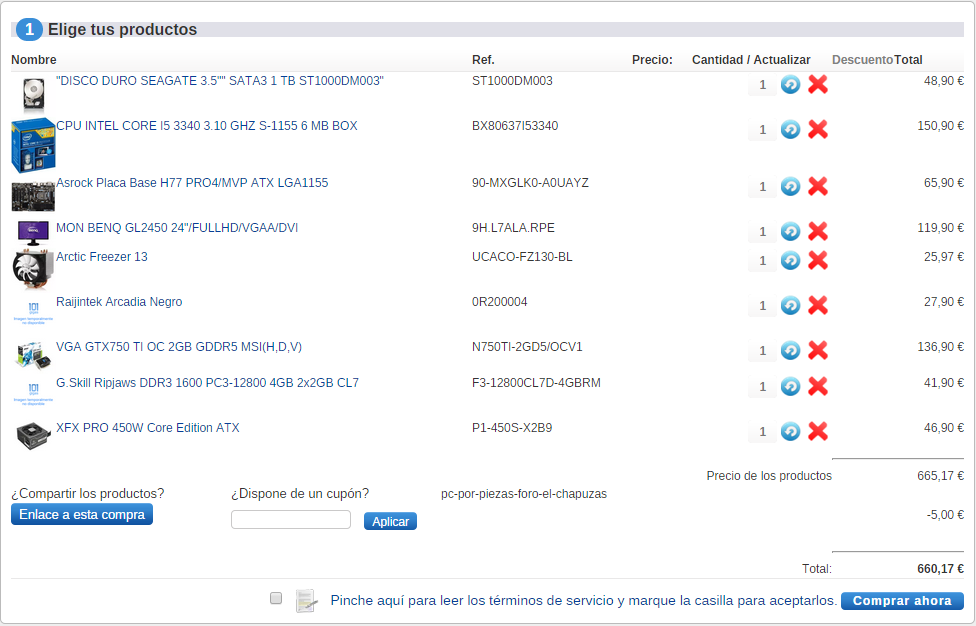This screenshot has height=626, width=976.
Task: Open MON BENQ GL2450 product link
Action: 177,228
